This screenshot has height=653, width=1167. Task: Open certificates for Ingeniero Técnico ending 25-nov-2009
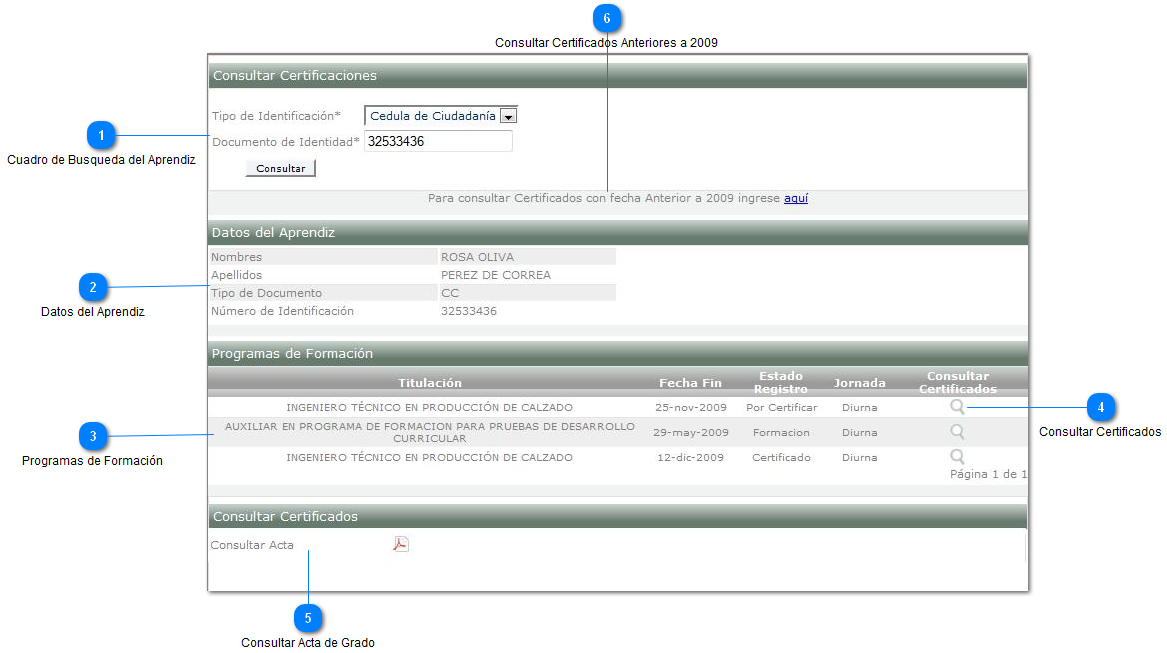pyautogui.click(x=957, y=406)
